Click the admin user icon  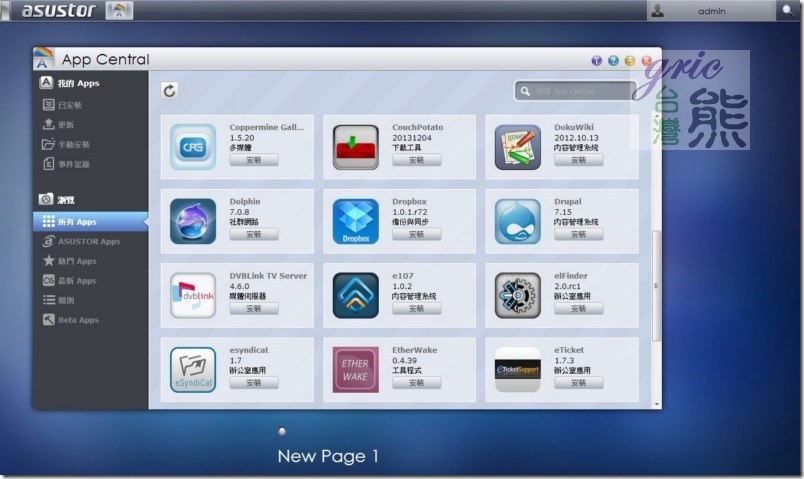pyautogui.click(x=657, y=11)
